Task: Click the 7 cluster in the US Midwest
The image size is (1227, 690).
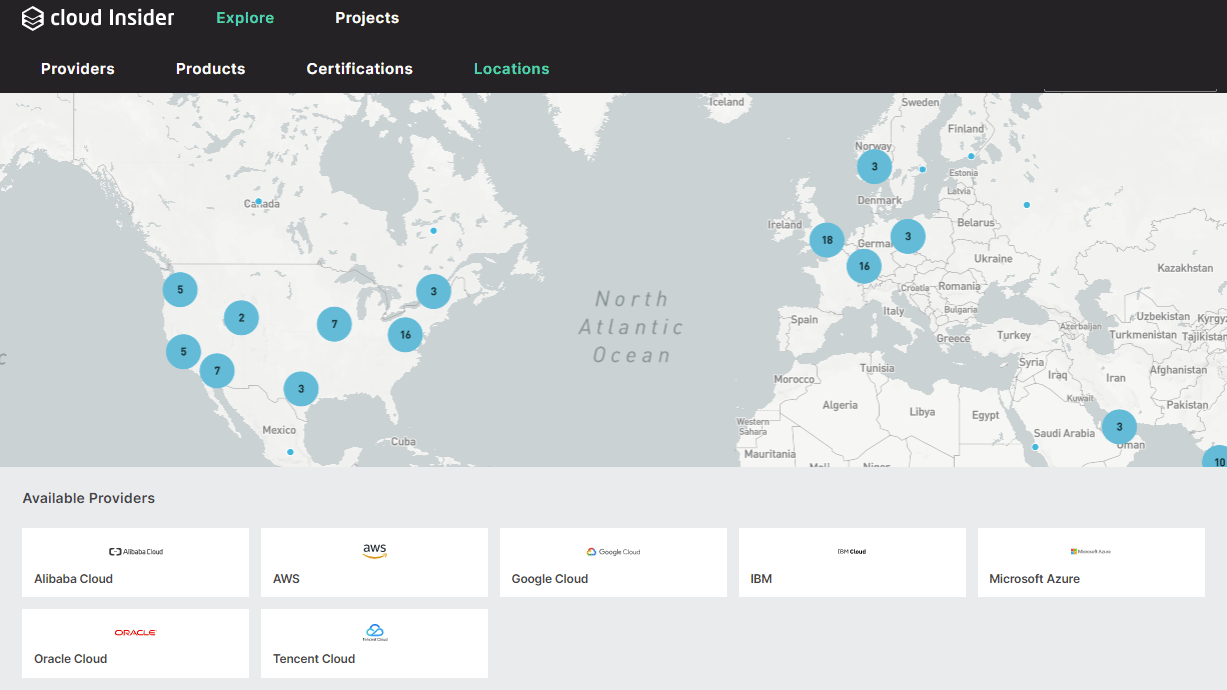Action: point(334,324)
